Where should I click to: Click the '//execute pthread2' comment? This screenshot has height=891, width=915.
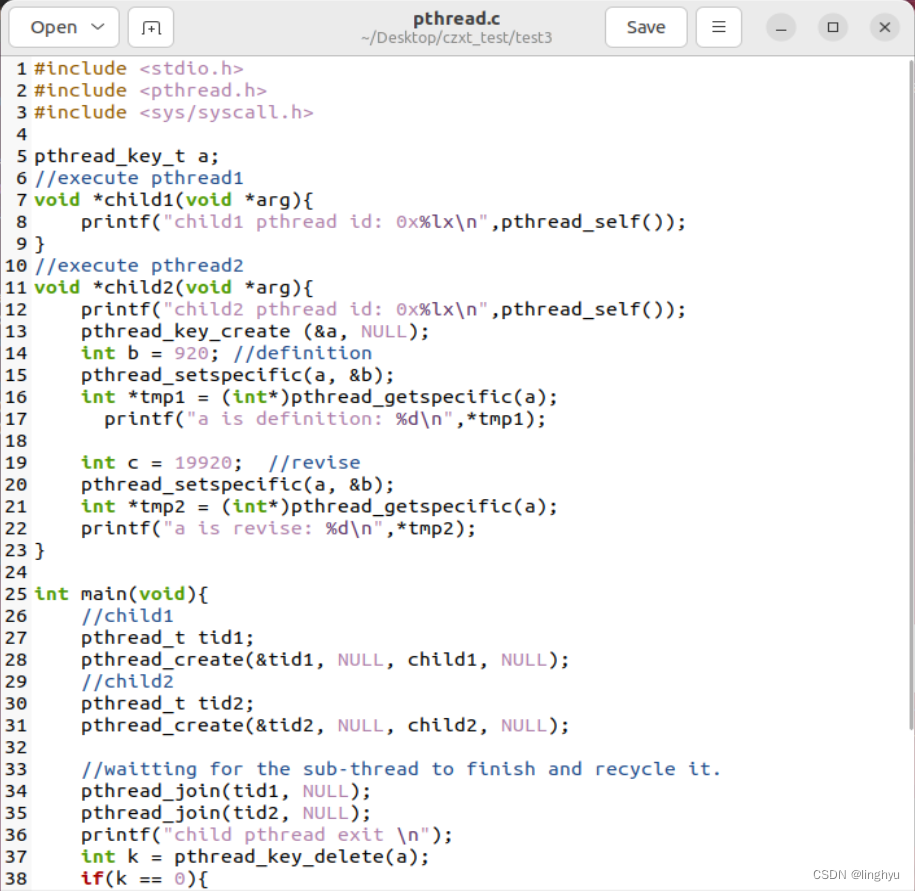[139, 266]
